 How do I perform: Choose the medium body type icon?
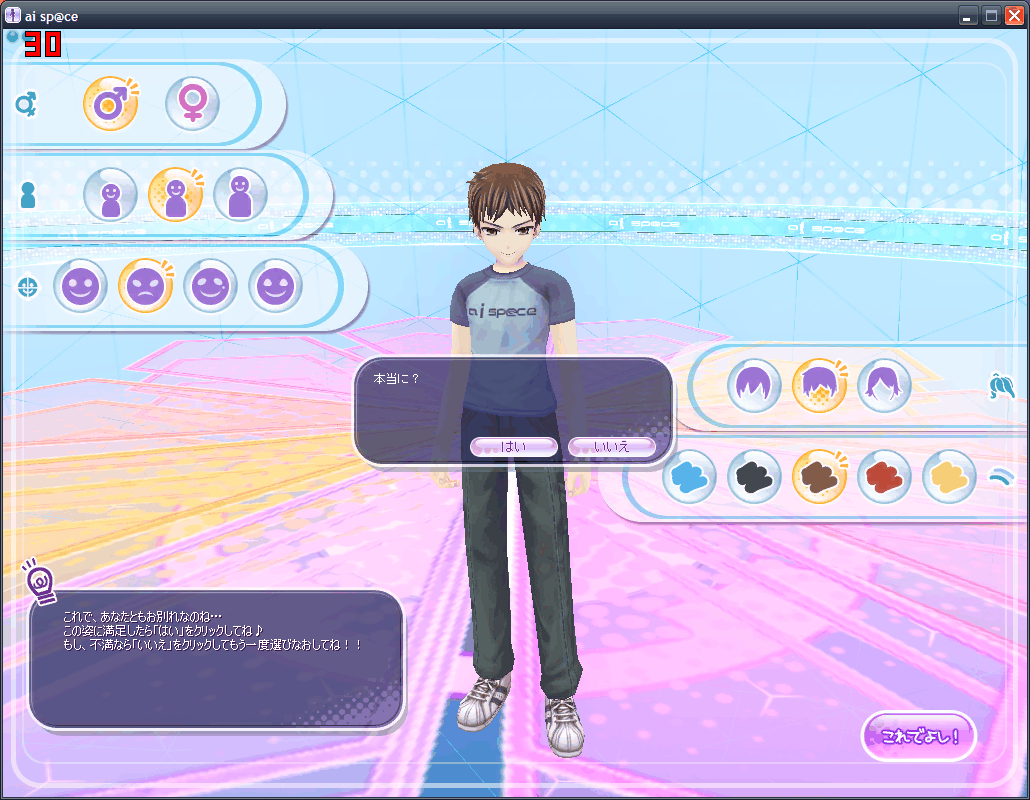click(175, 194)
